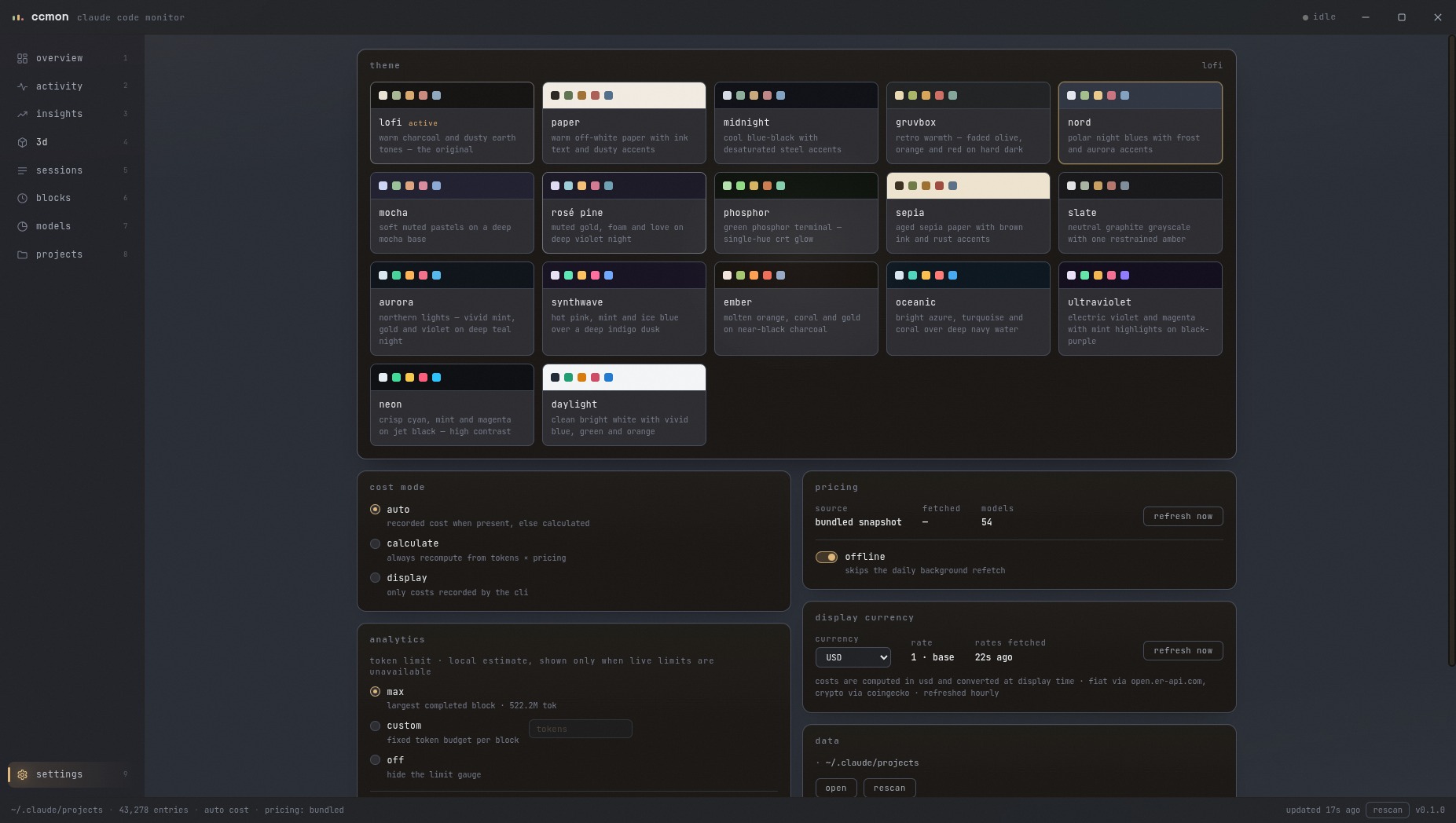
Task: Click the 3d cube icon
Action: coord(22,142)
